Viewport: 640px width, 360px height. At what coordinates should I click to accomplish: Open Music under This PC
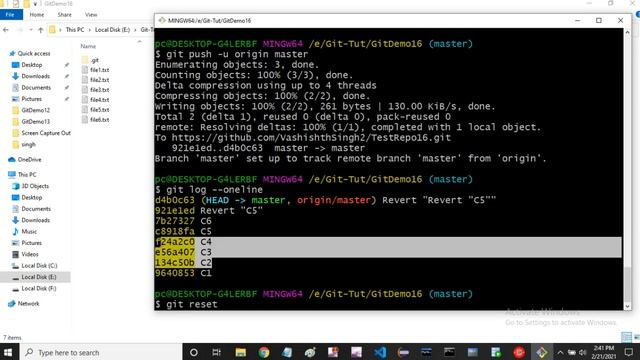(x=24, y=232)
